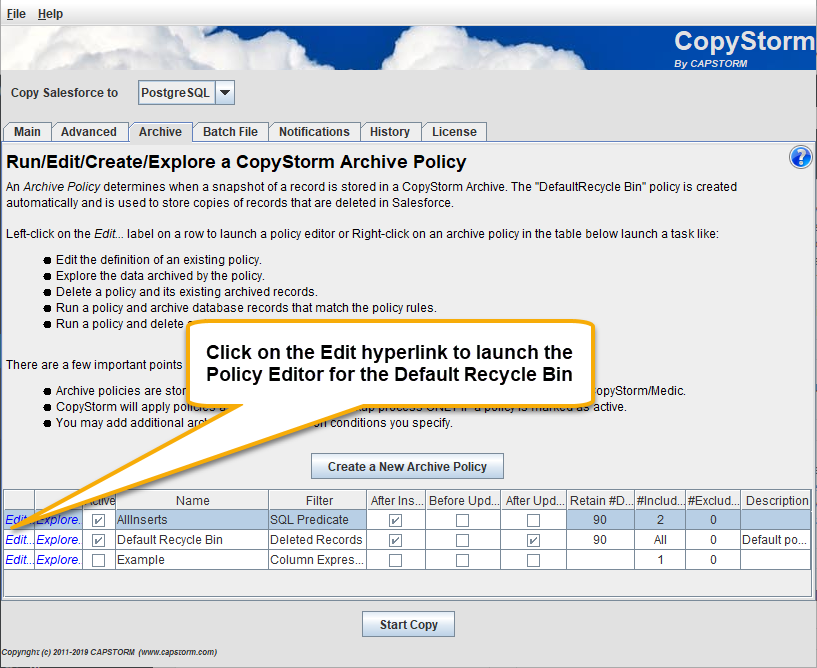Click Create a New Archive Policy button
The height and width of the screenshot is (668, 817).
point(407,466)
